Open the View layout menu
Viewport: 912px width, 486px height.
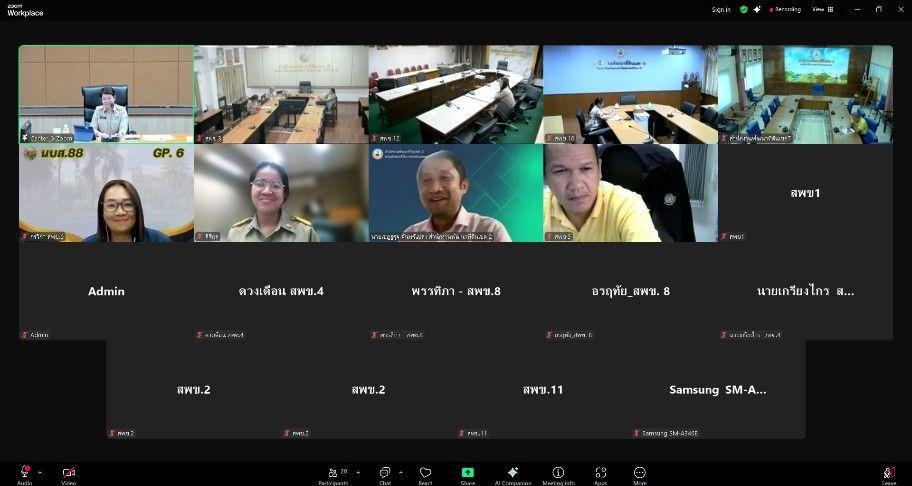click(x=820, y=9)
